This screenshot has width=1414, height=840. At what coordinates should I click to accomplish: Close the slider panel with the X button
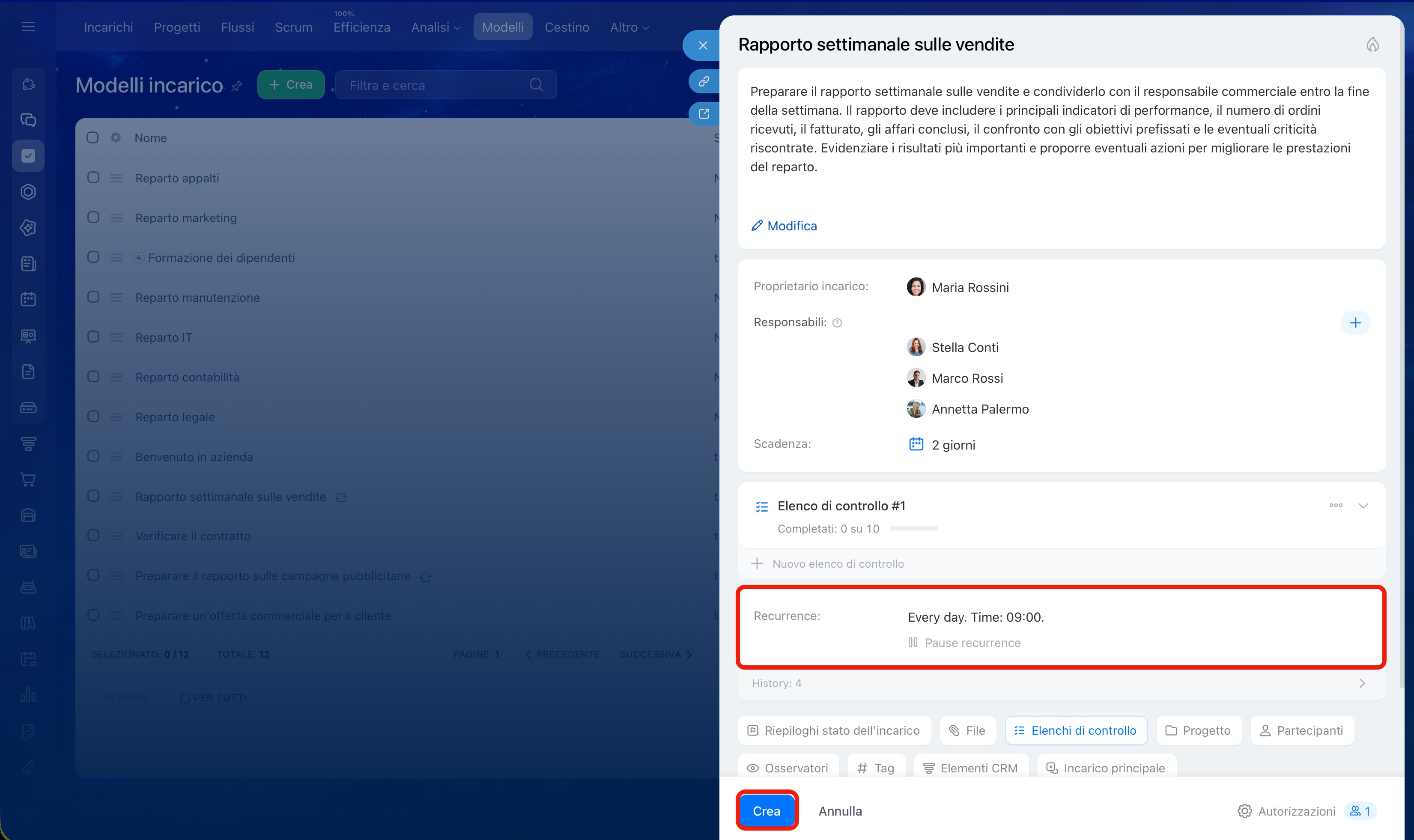702,45
